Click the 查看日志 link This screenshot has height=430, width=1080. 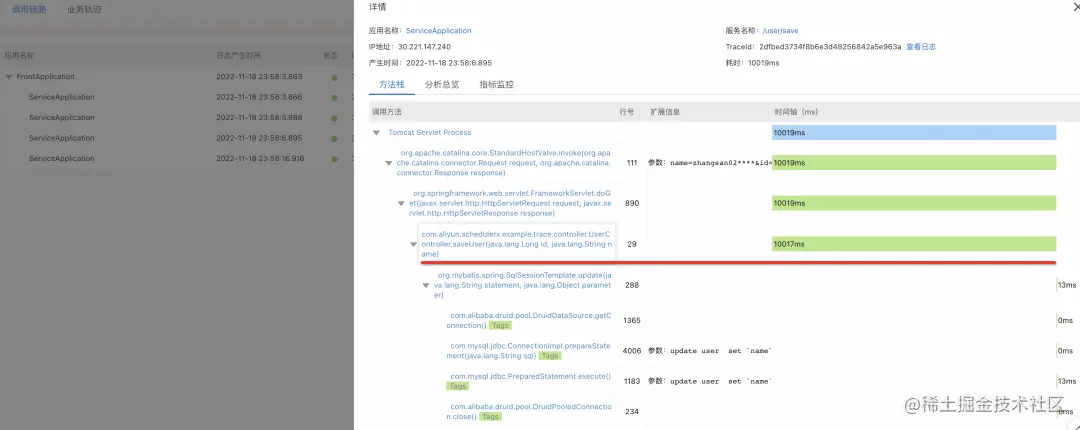921,46
